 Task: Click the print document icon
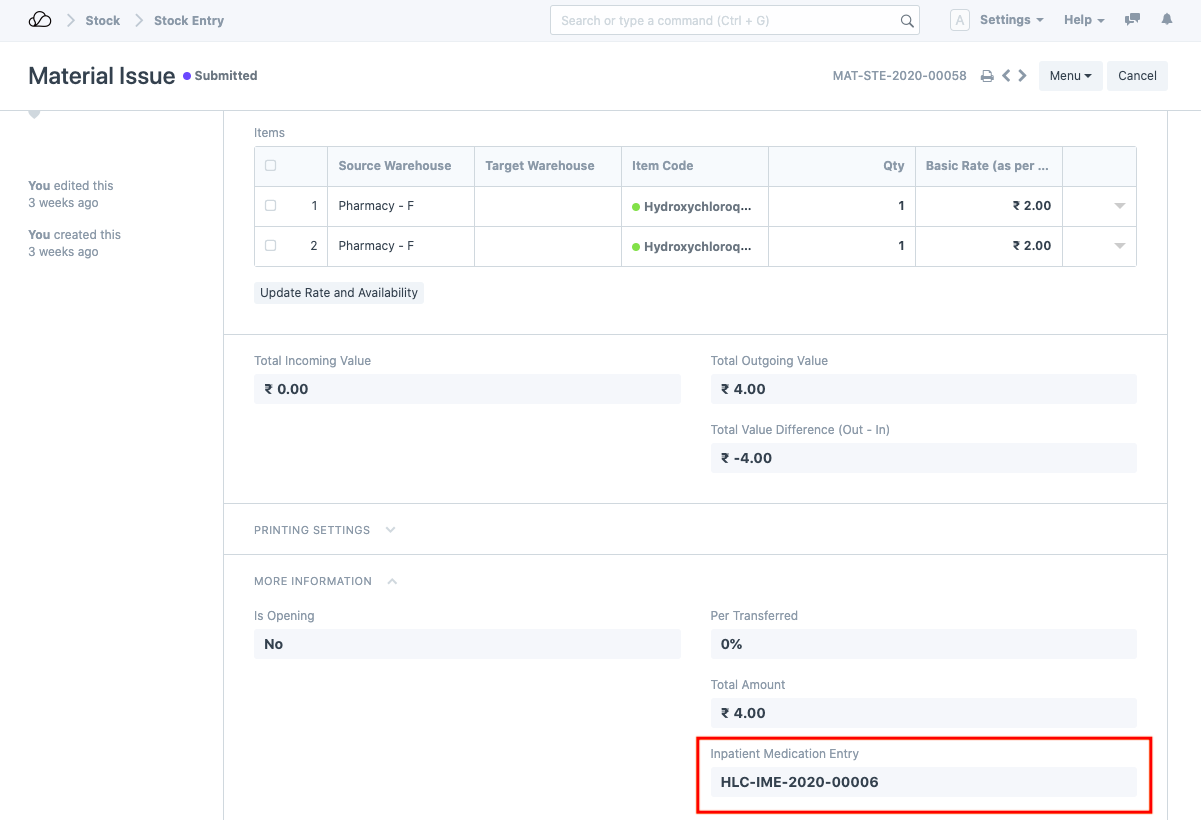(987, 76)
